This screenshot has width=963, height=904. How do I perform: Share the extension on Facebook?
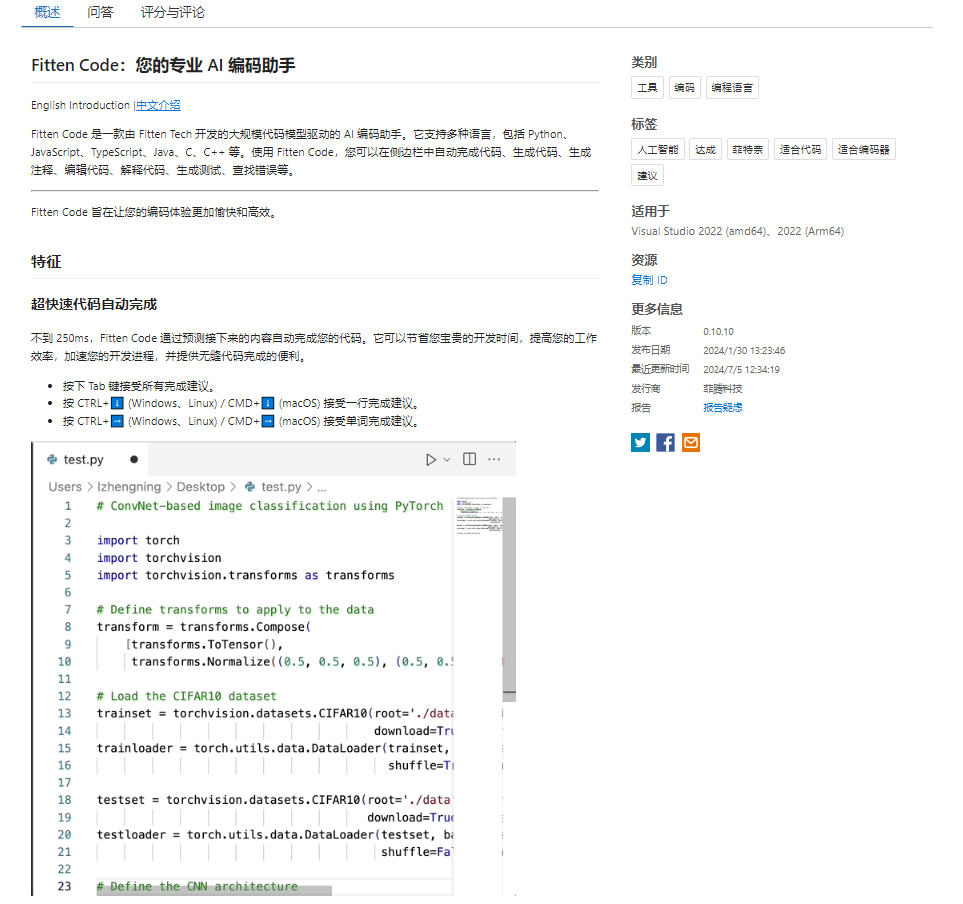tap(665, 442)
